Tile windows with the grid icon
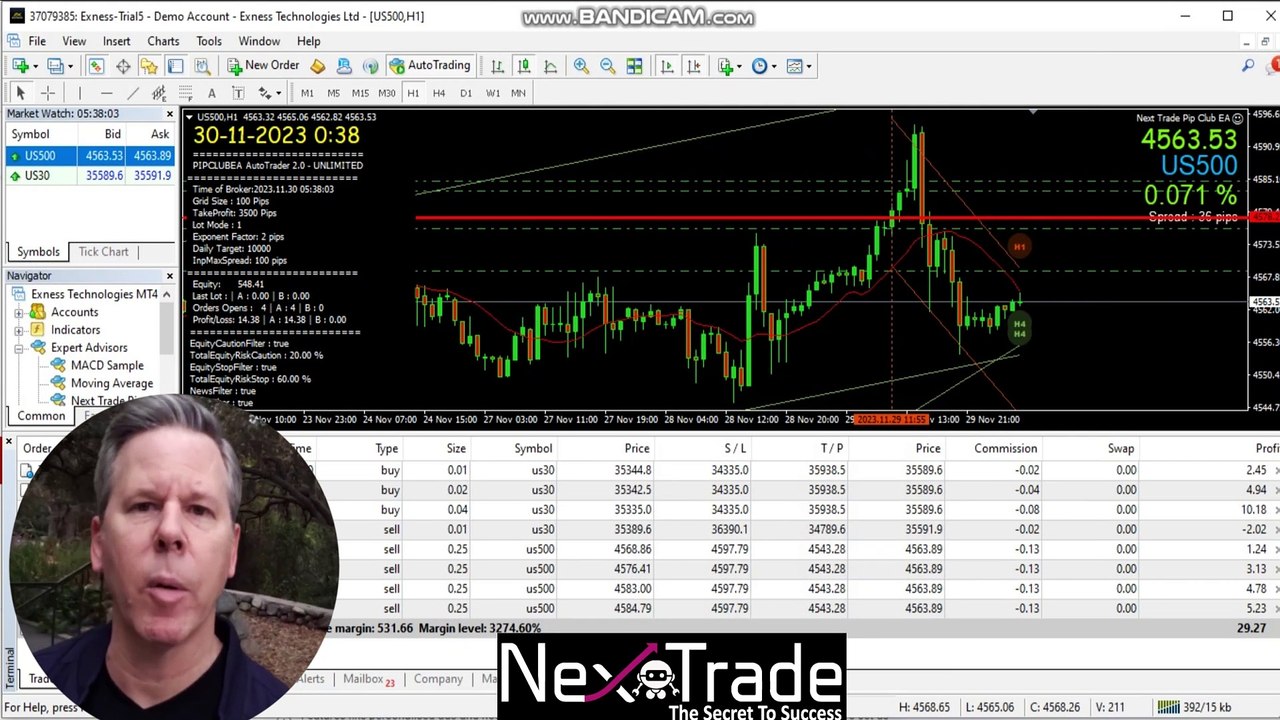 coord(634,66)
